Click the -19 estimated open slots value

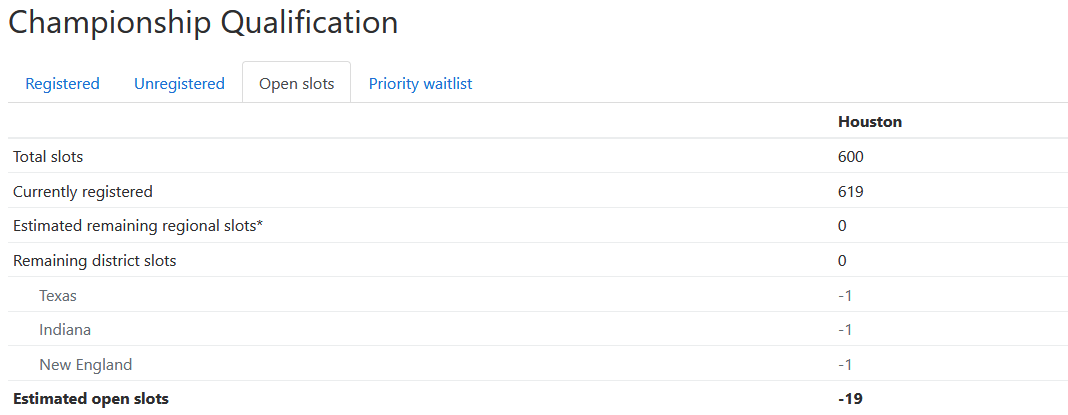(x=850, y=399)
